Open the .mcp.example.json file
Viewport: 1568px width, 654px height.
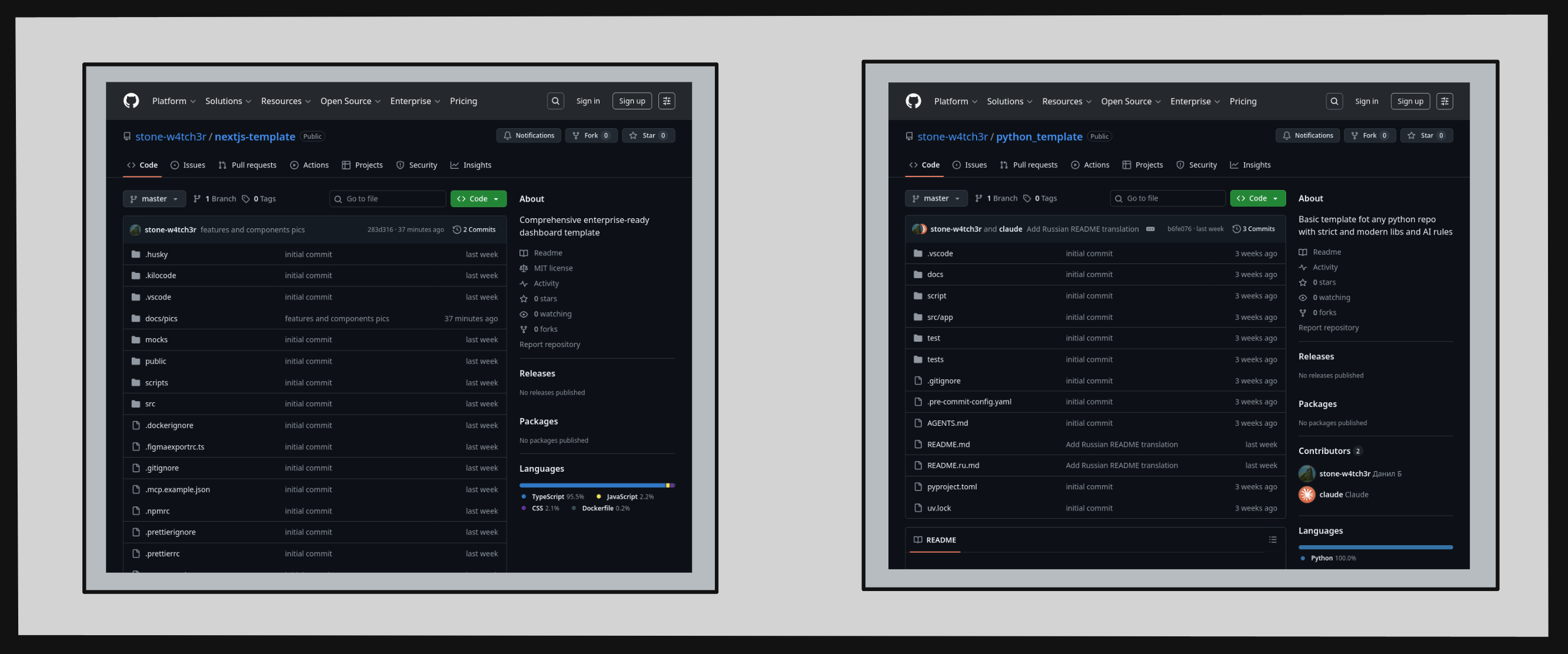[177, 490]
